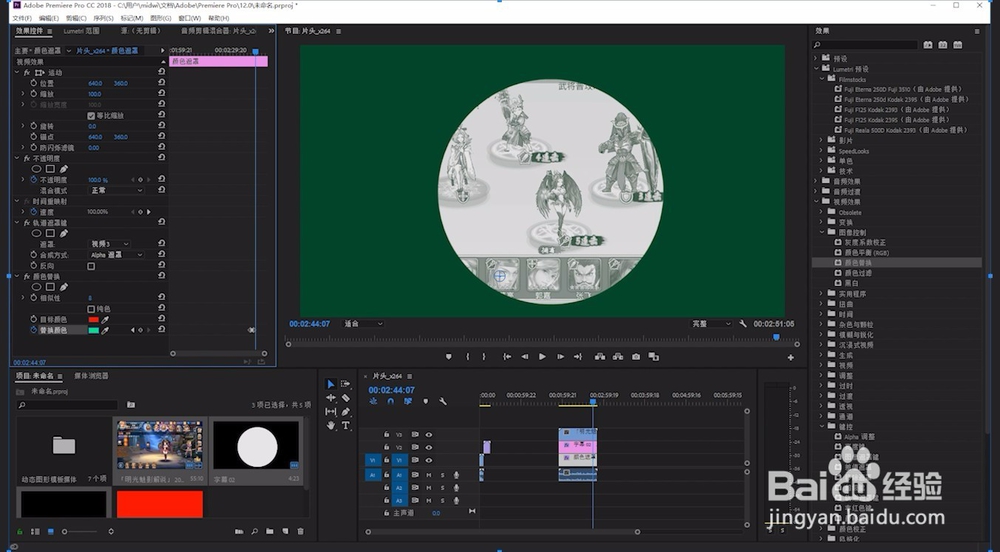This screenshot has height=552, width=1000.
Task: Check the 等比缩放 uniform scale checkbox
Action: tap(91, 116)
